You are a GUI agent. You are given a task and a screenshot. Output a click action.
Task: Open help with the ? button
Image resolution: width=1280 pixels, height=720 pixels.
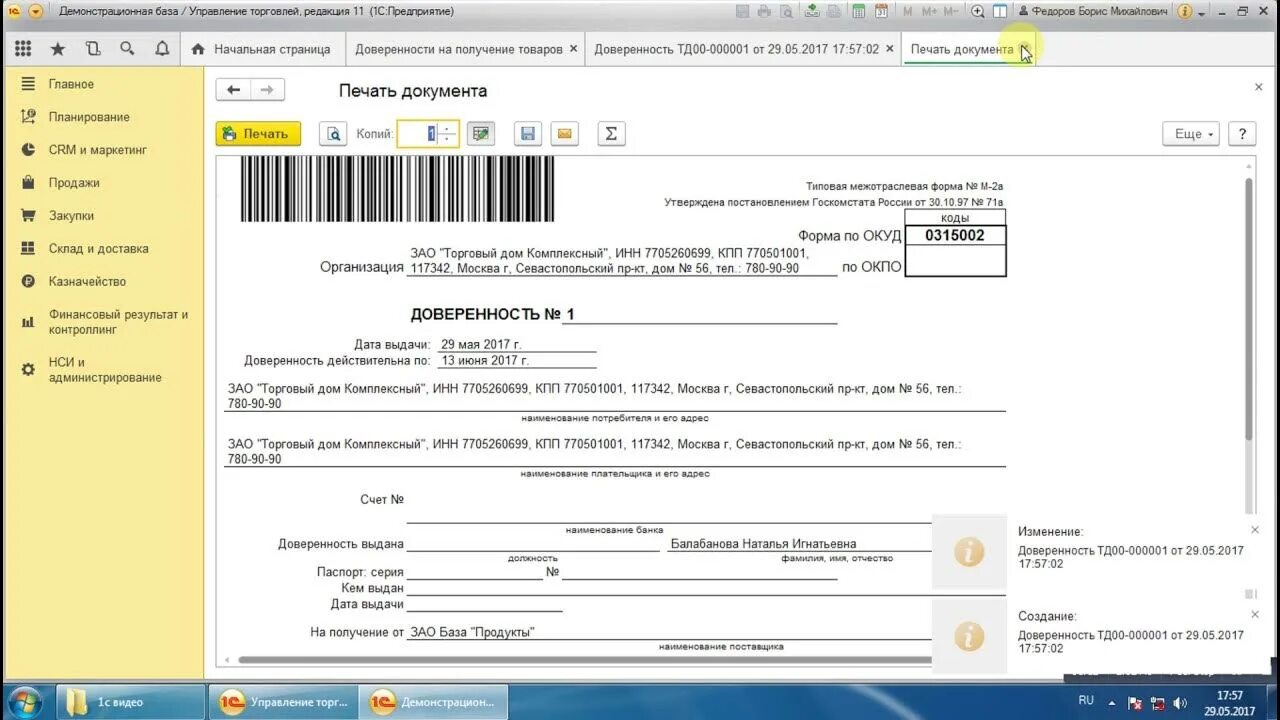pyautogui.click(x=1242, y=134)
